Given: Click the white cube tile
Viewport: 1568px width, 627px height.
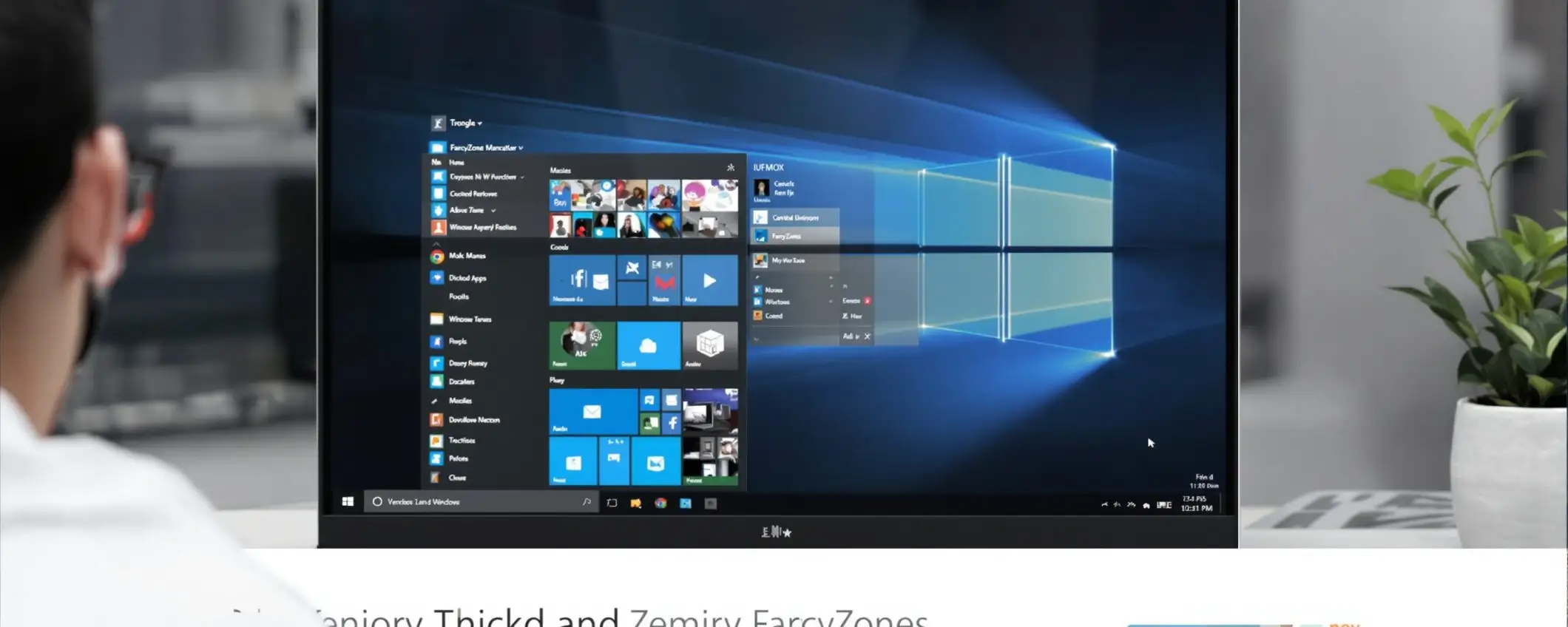Looking at the screenshot, I should point(709,345).
